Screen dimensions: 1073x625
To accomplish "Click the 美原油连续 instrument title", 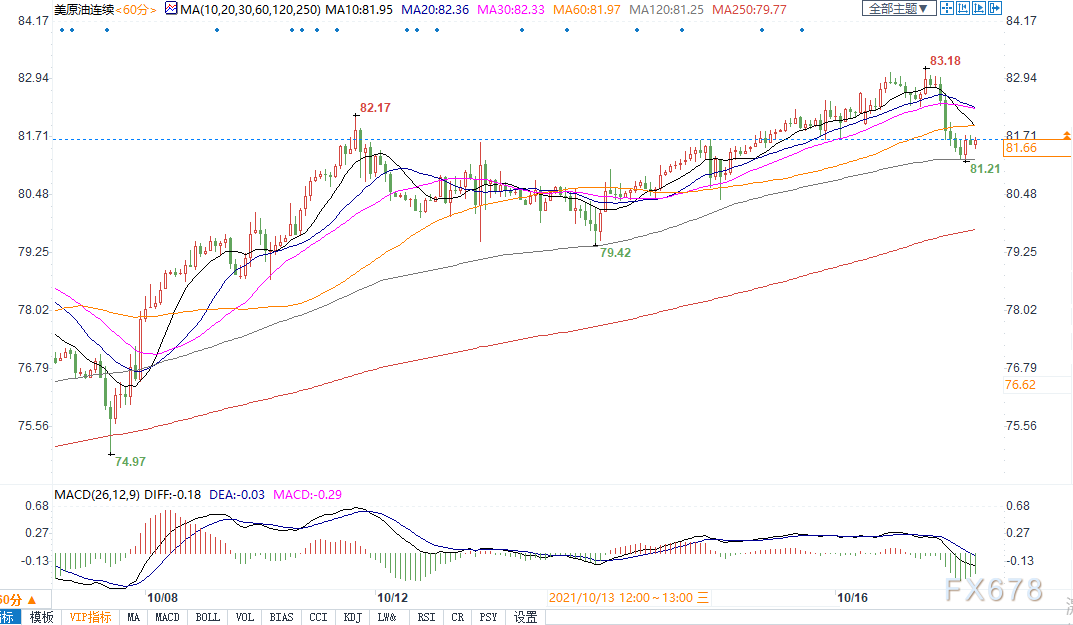I will point(84,10).
